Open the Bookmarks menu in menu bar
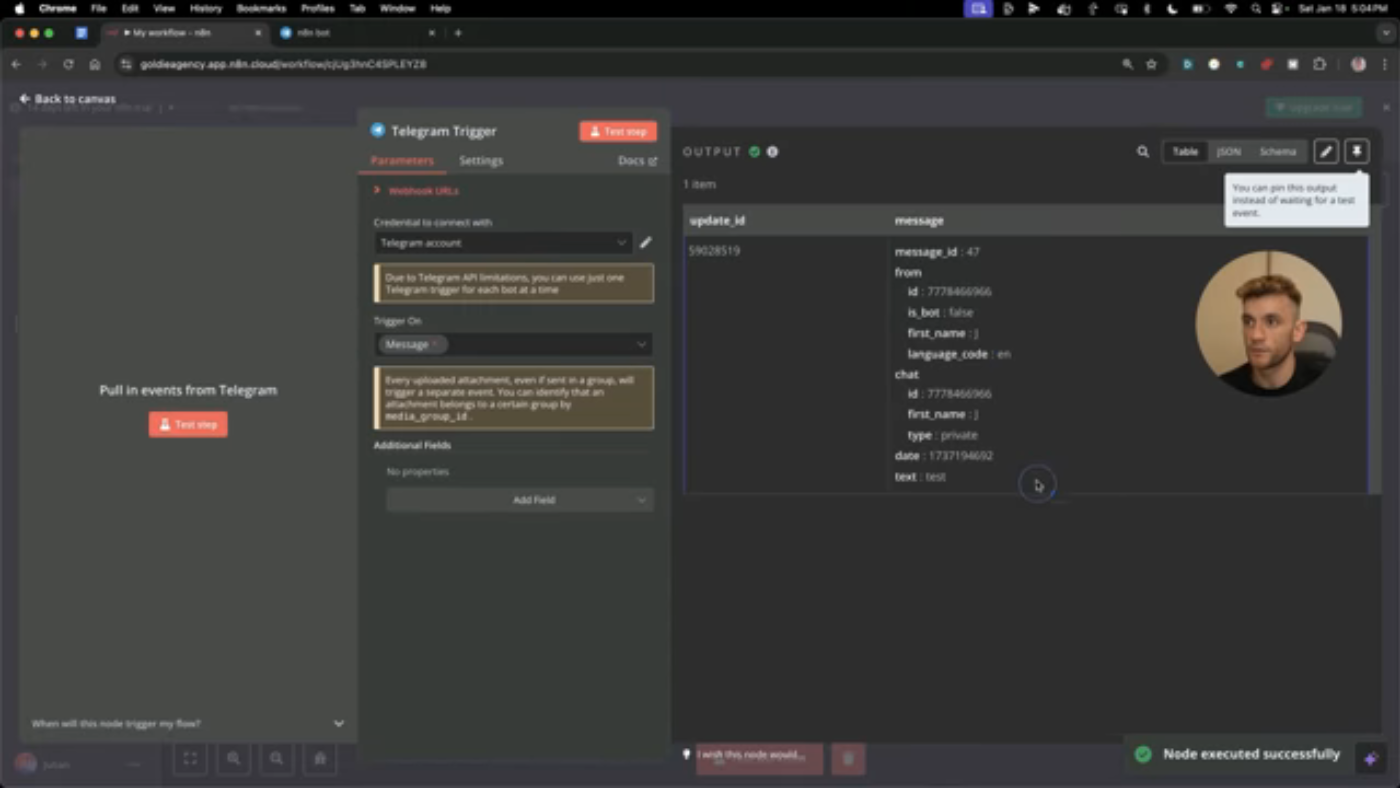The image size is (1400, 788). click(x=261, y=8)
